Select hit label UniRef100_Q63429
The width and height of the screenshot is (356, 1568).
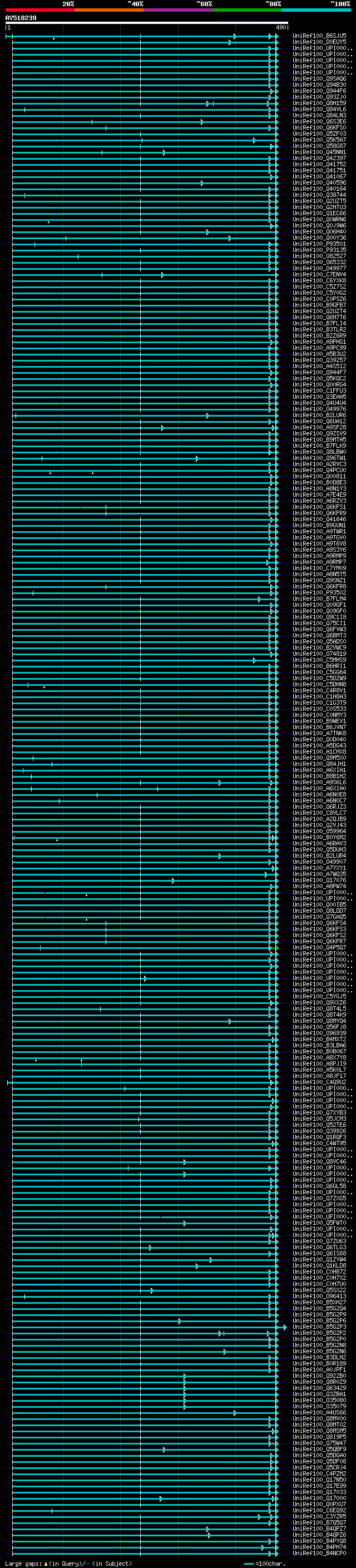click(x=319, y=1388)
